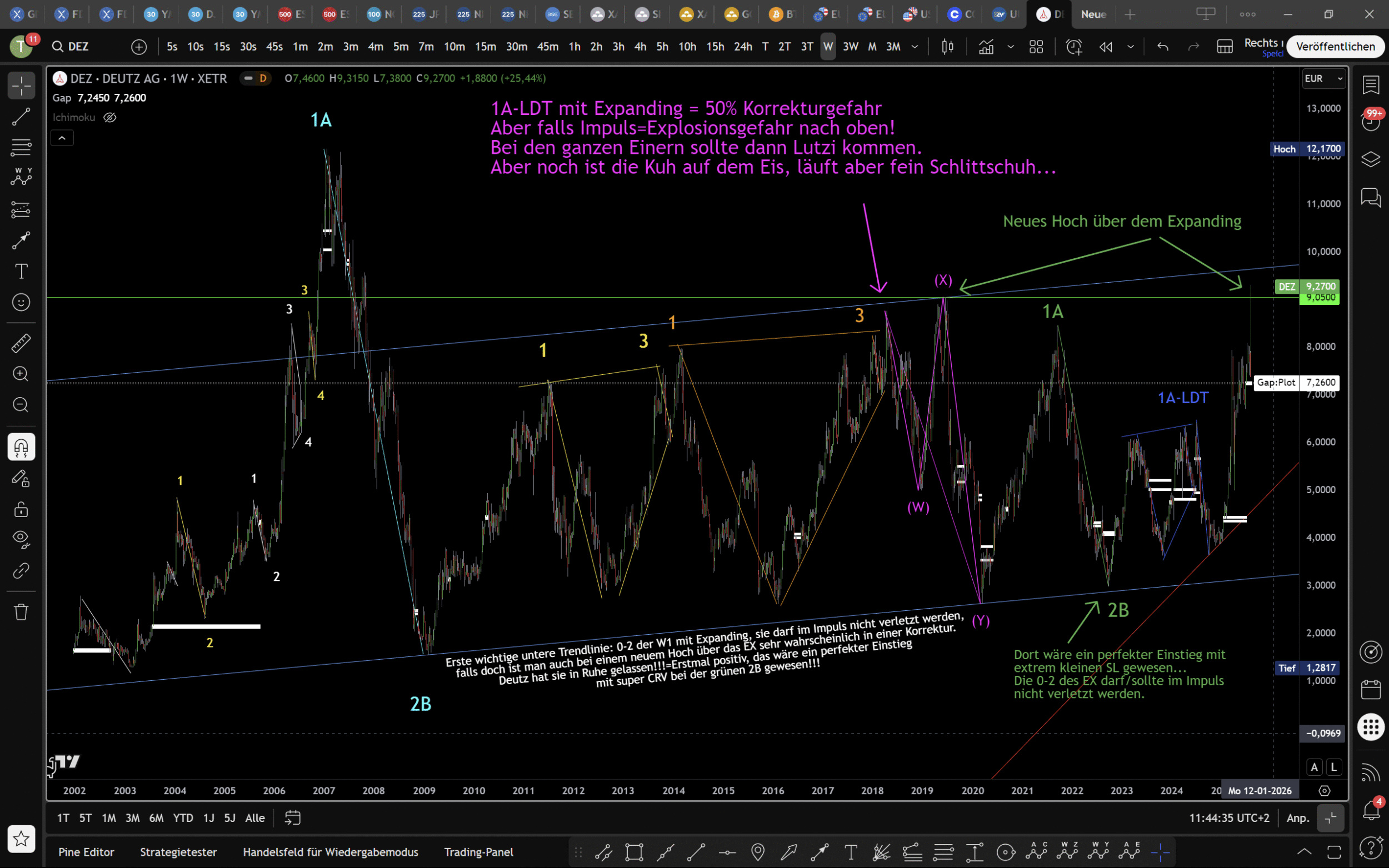Toggle lock all drawings
This screenshot has width=1389, height=868.
[x=21, y=509]
